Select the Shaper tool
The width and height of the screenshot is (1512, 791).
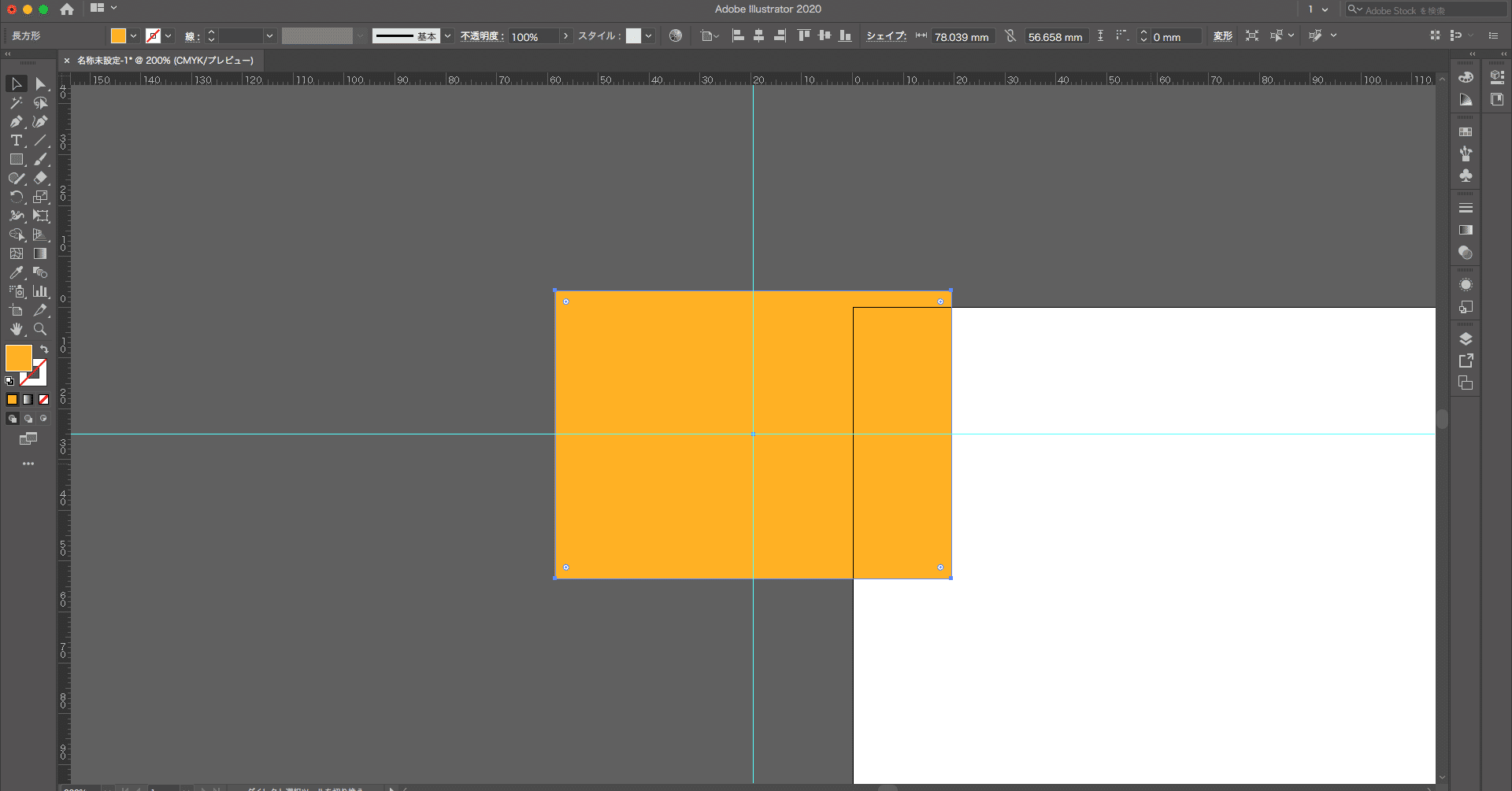point(17,178)
